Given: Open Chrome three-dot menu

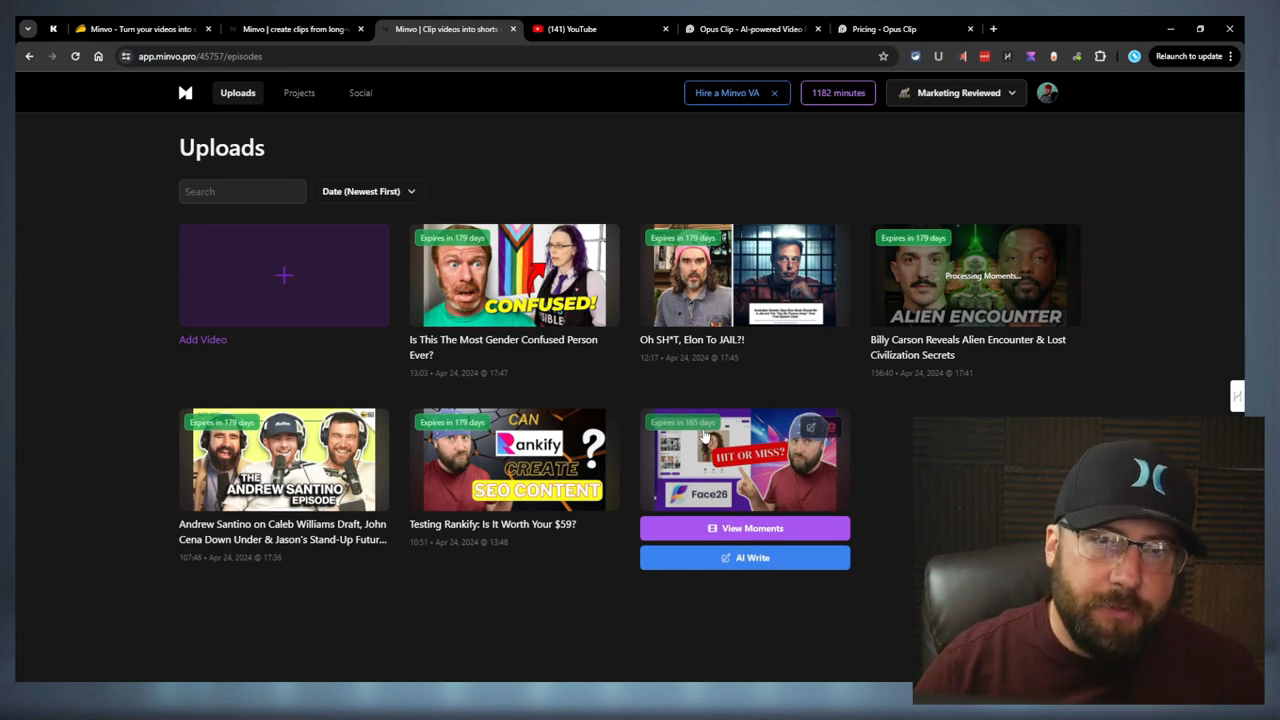Looking at the screenshot, I should tap(1231, 56).
